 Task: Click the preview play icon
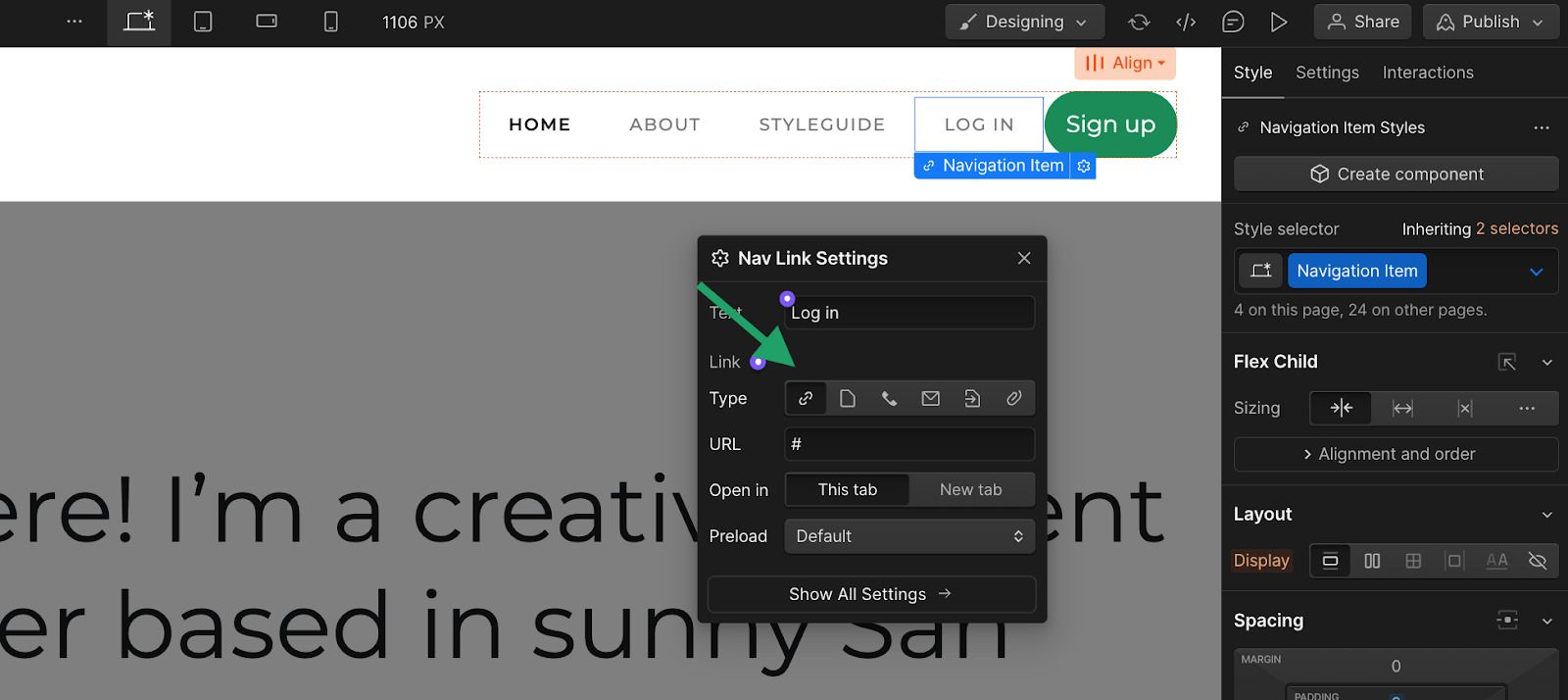tap(1279, 22)
